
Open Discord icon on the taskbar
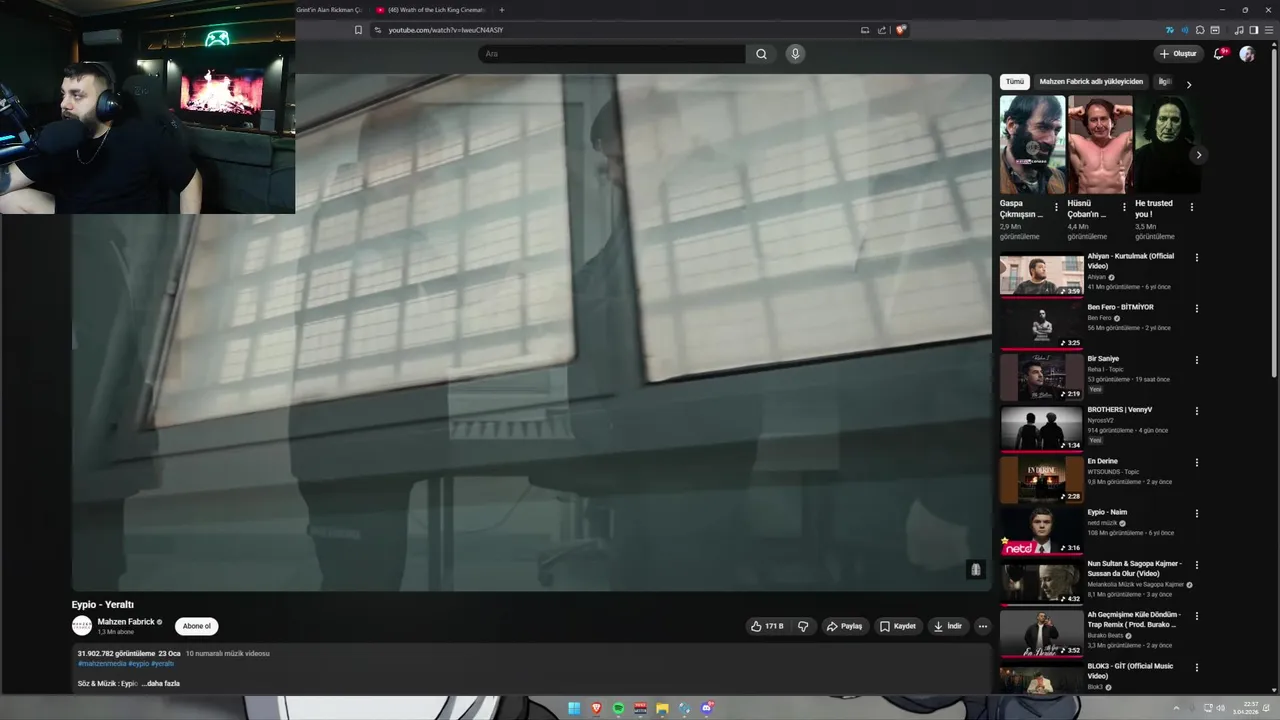coord(707,708)
